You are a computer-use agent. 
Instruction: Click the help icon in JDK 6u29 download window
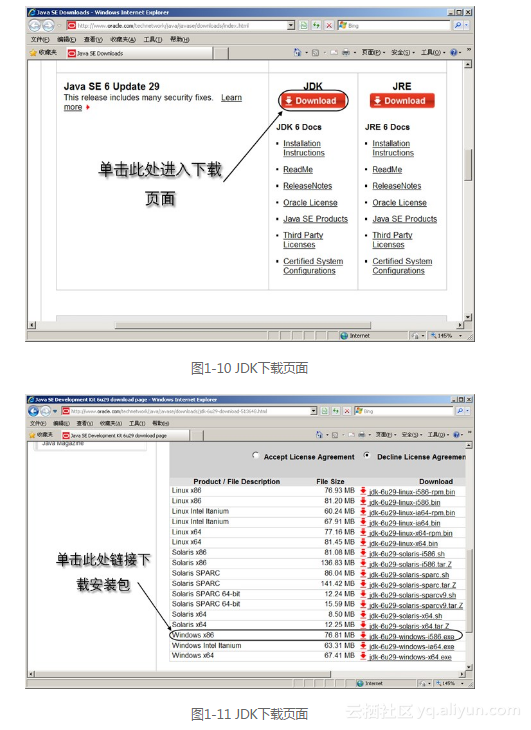(457, 434)
